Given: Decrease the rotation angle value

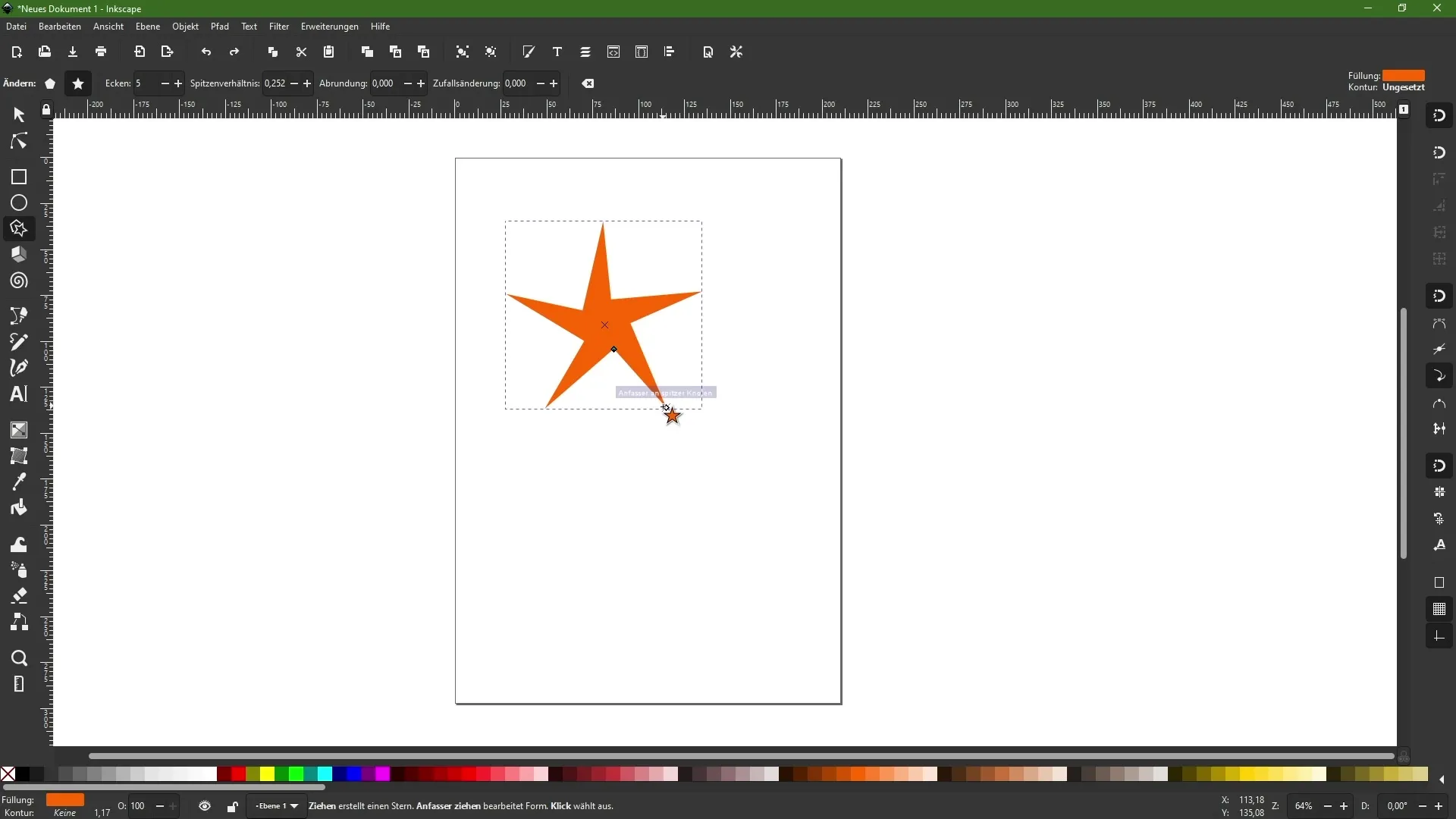Looking at the screenshot, I should tap(1423, 807).
